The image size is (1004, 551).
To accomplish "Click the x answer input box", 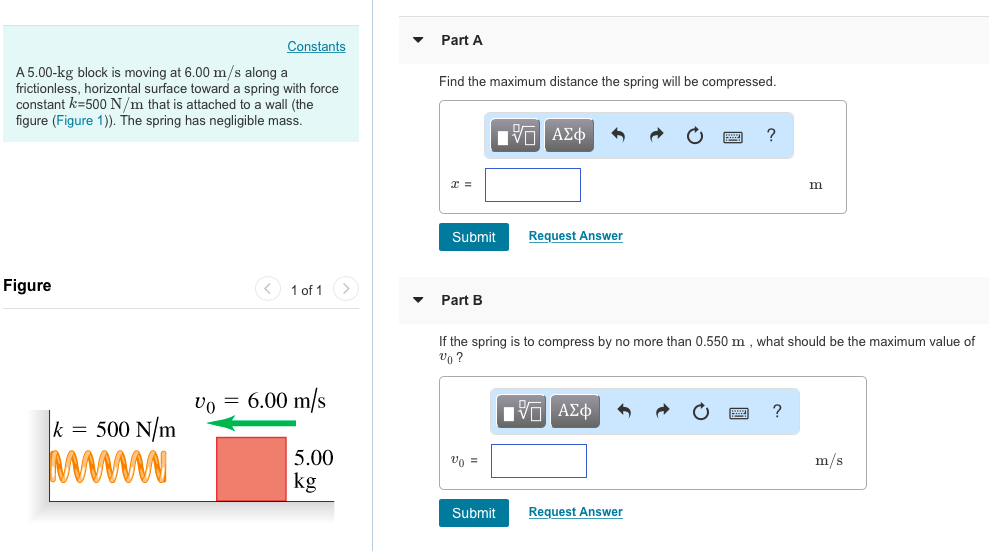I will tap(533, 185).
